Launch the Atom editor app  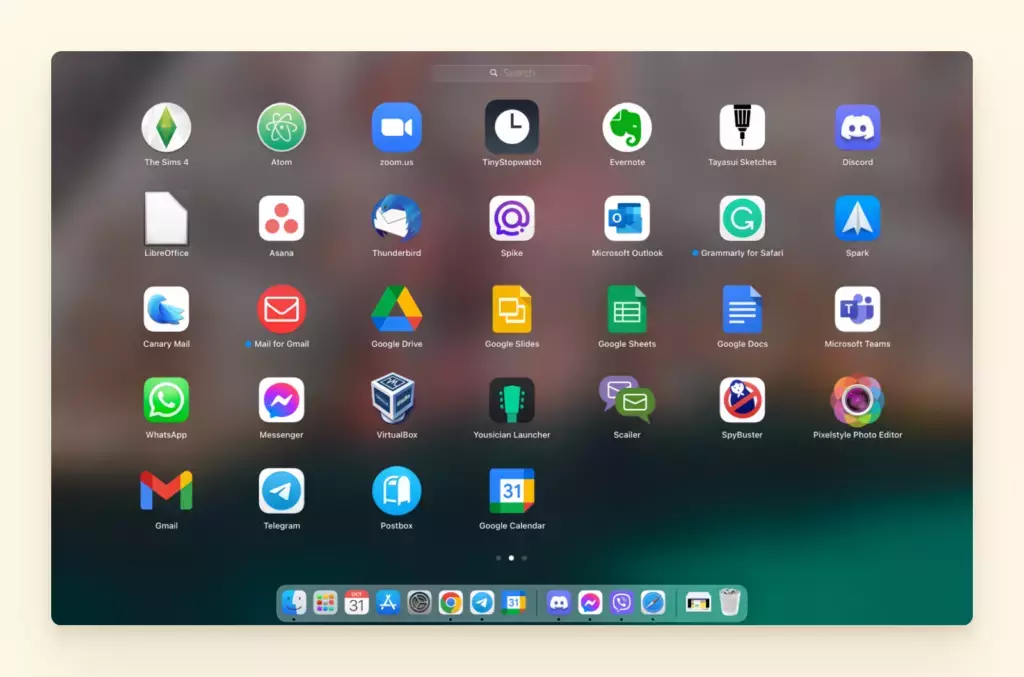(x=281, y=127)
